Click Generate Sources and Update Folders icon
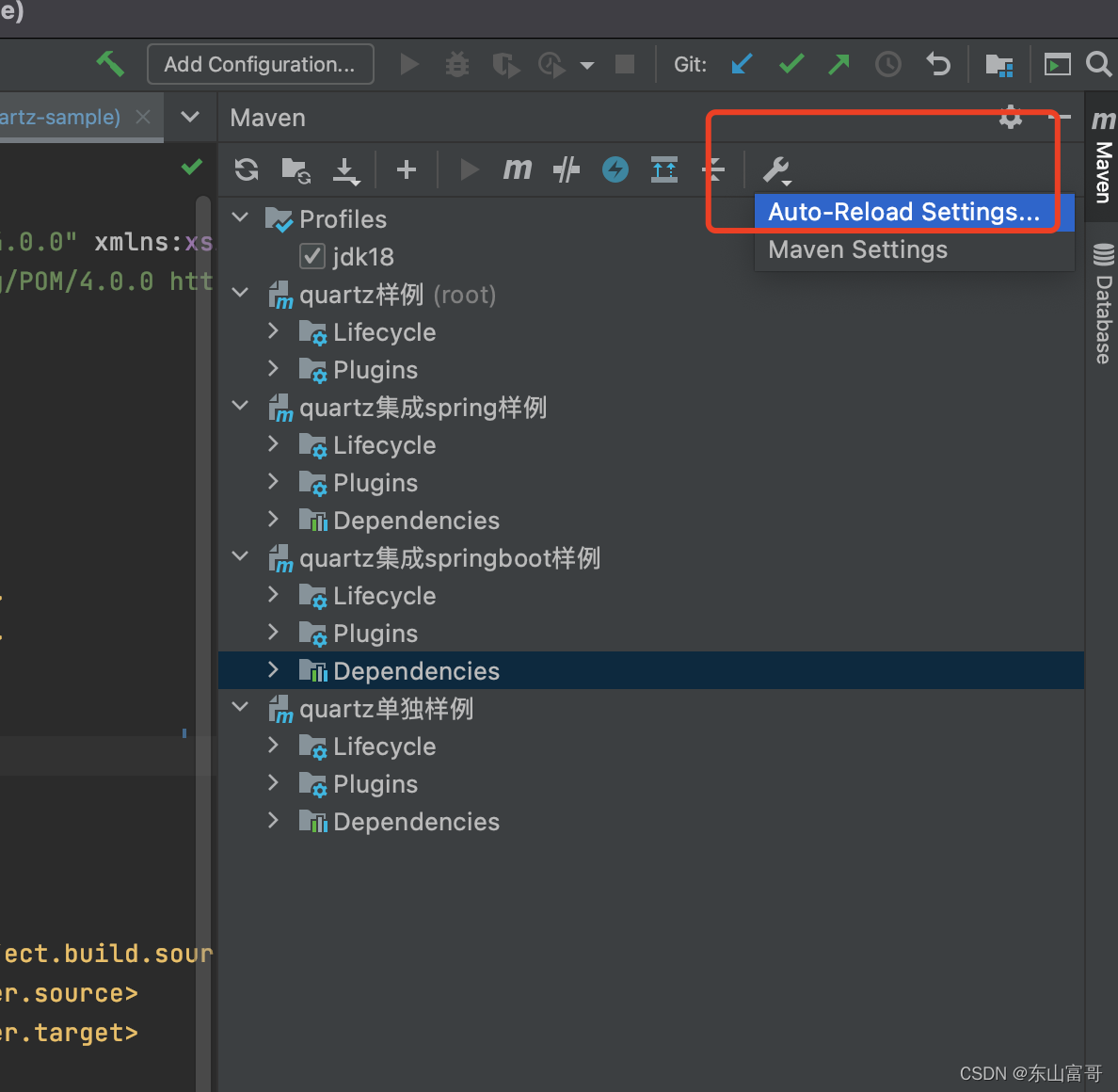The width and height of the screenshot is (1118, 1092). click(x=295, y=170)
